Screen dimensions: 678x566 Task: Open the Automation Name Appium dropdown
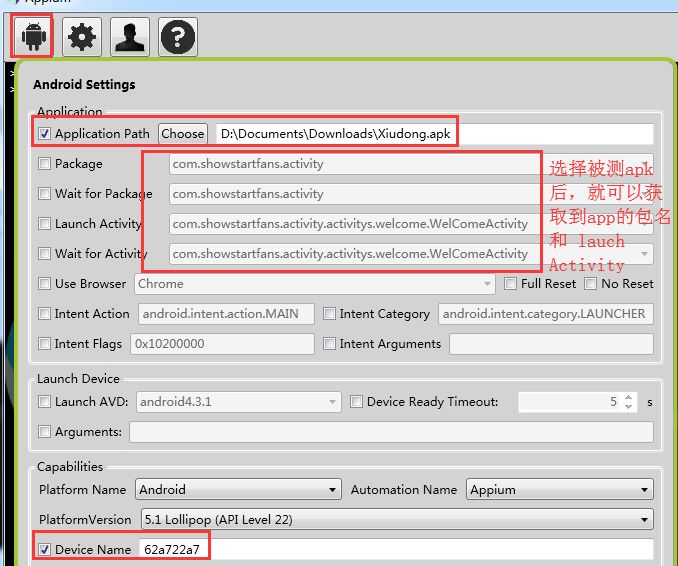point(560,489)
